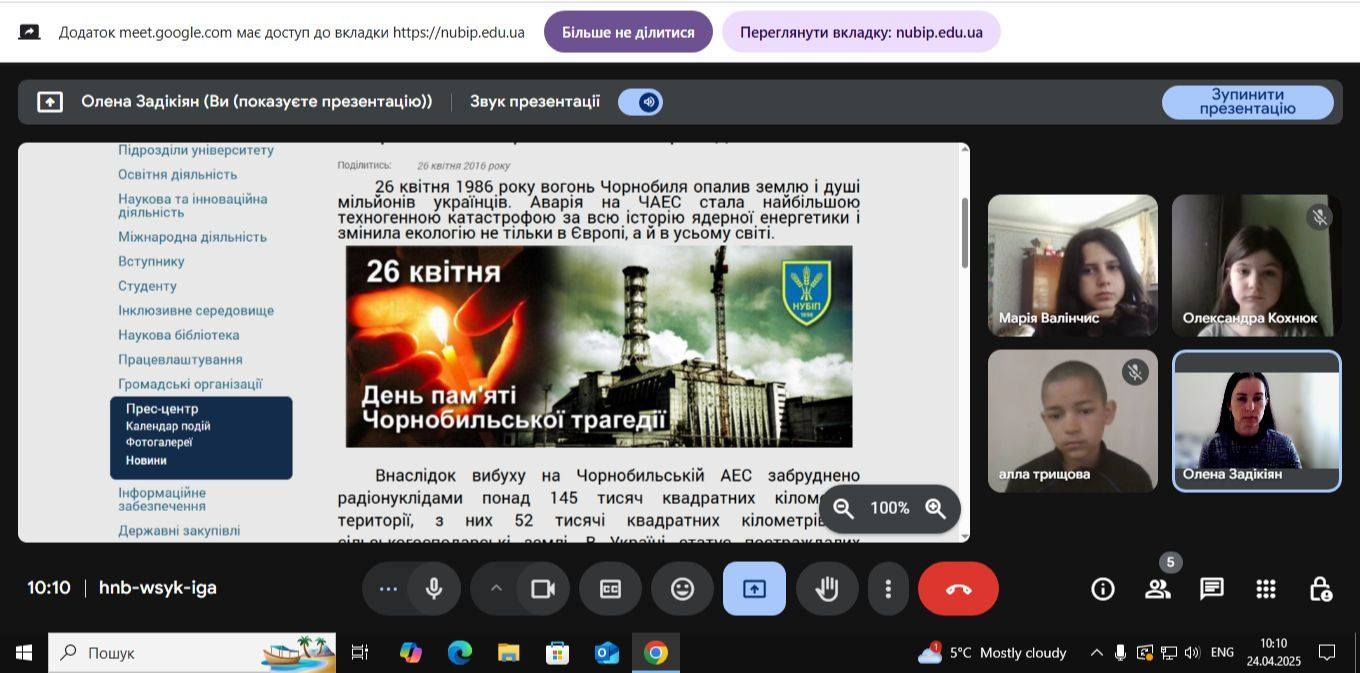1360x673 pixels.
Task: Launch Copilot from the taskbar
Action: pos(410,653)
